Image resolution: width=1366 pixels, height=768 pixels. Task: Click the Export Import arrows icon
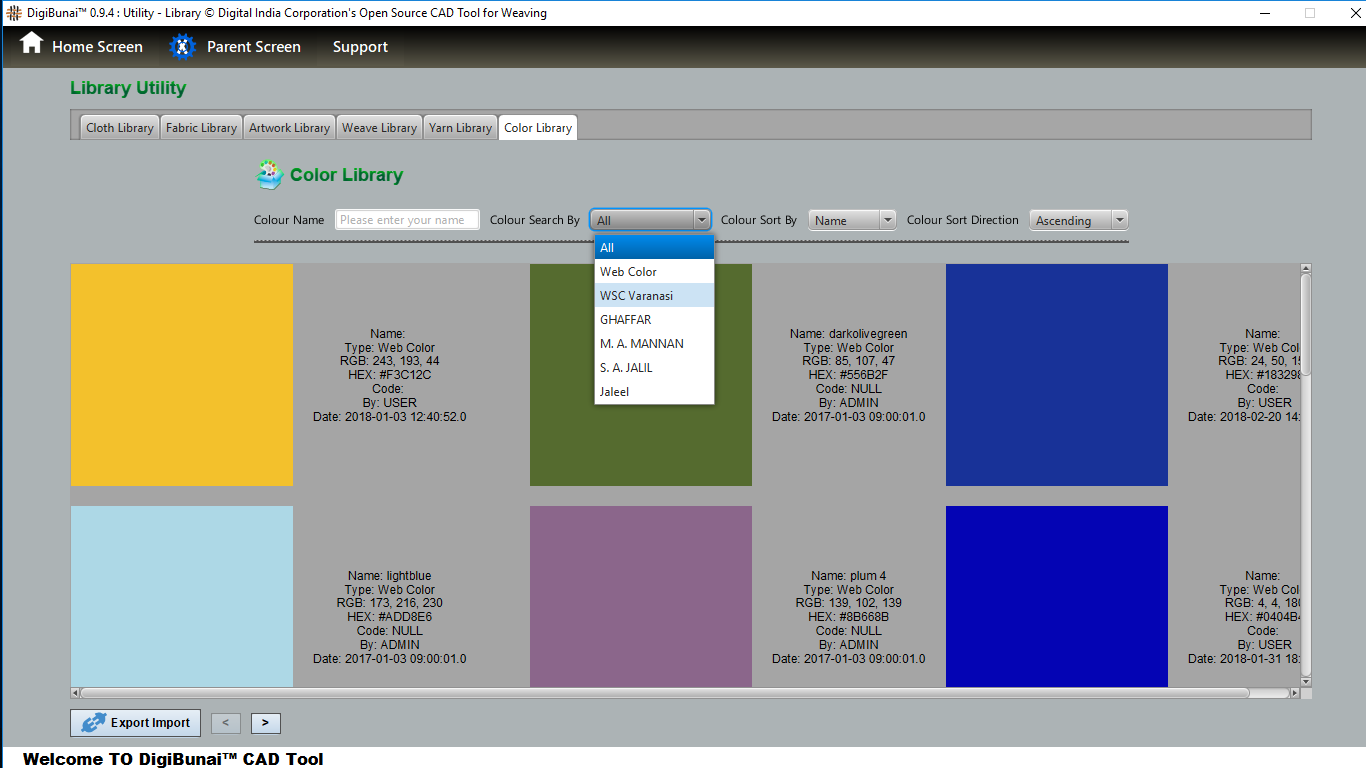(x=94, y=723)
